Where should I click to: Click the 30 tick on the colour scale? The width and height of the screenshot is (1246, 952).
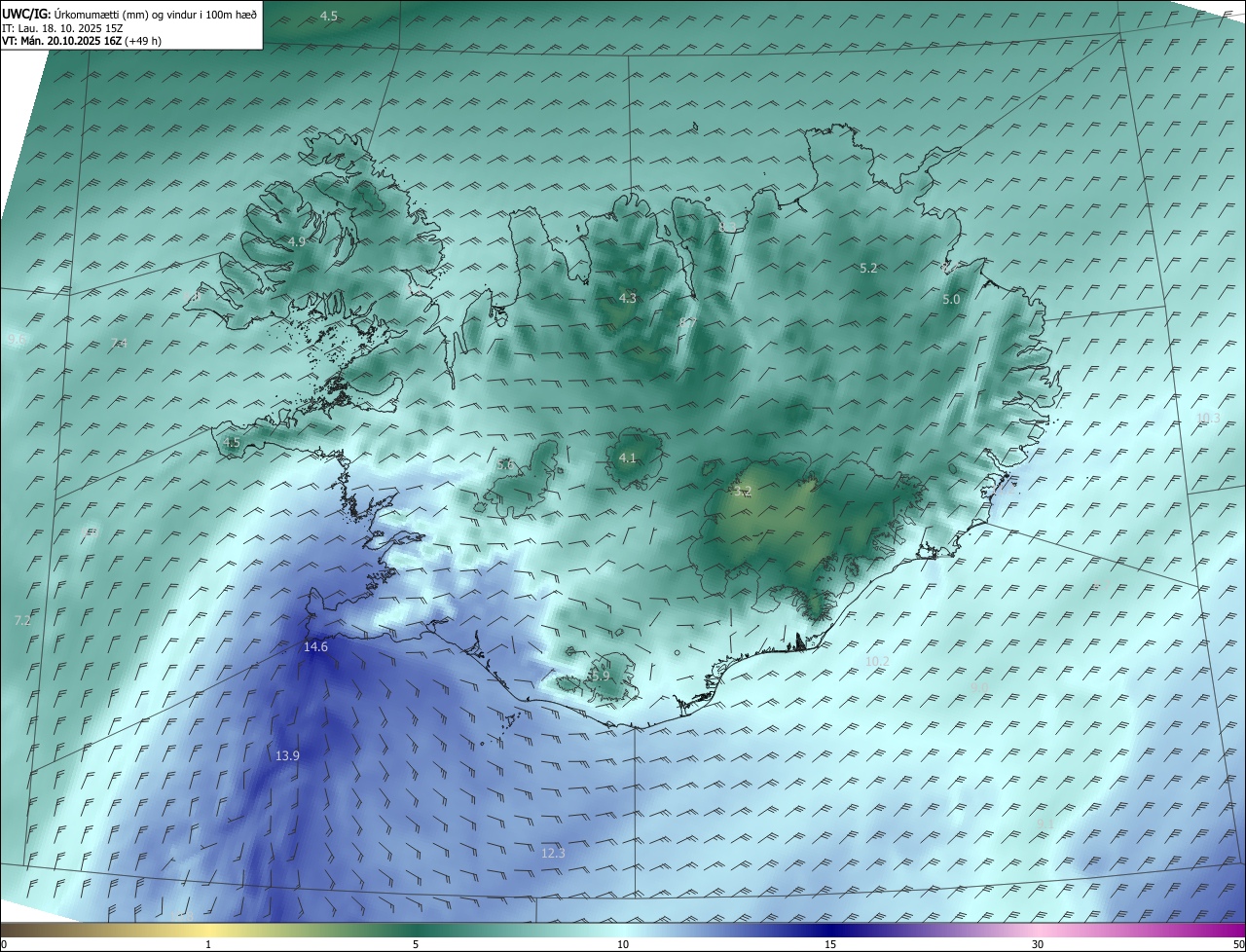point(1038,944)
